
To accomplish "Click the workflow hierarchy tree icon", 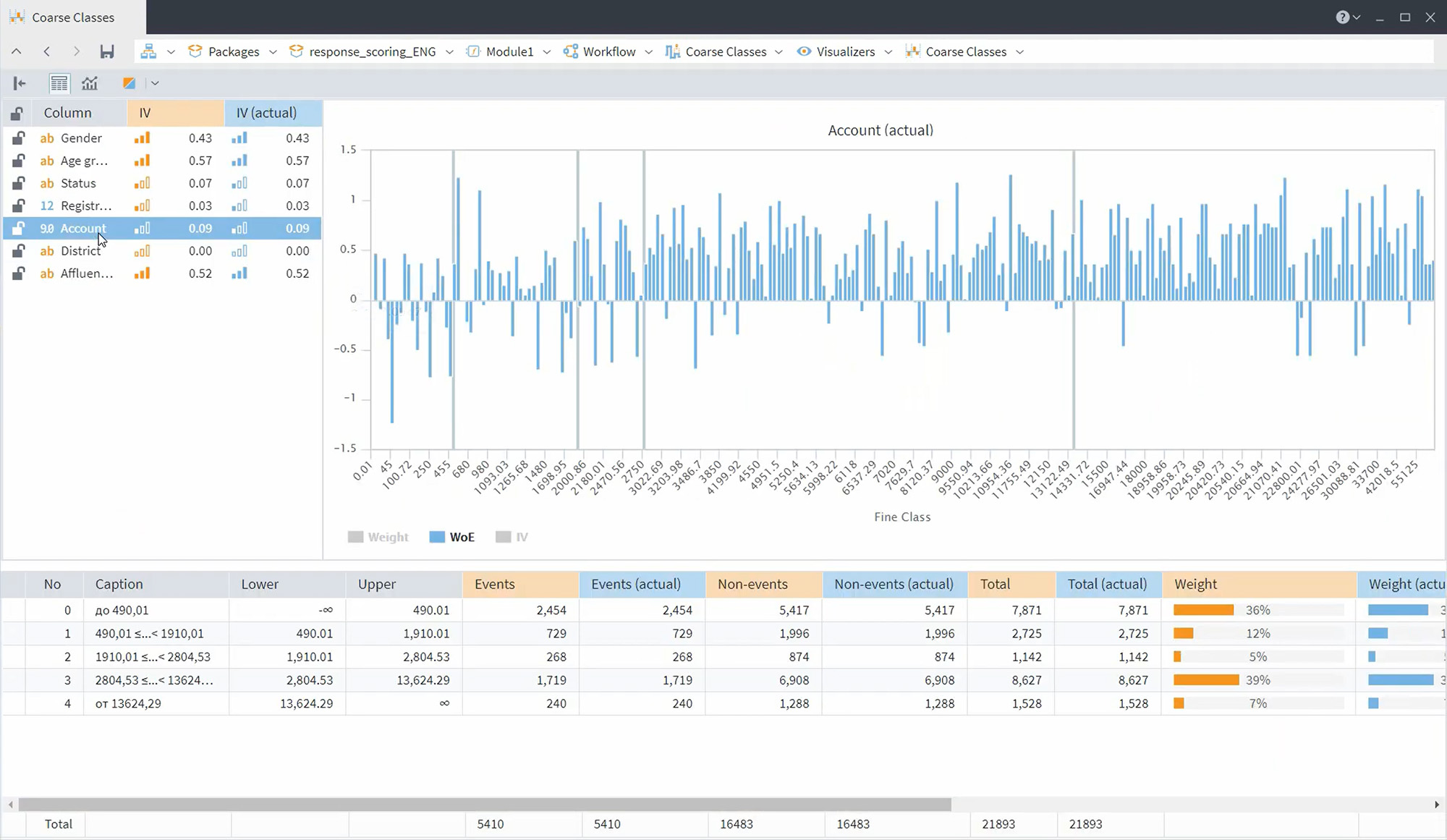I will [x=148, y=51].
